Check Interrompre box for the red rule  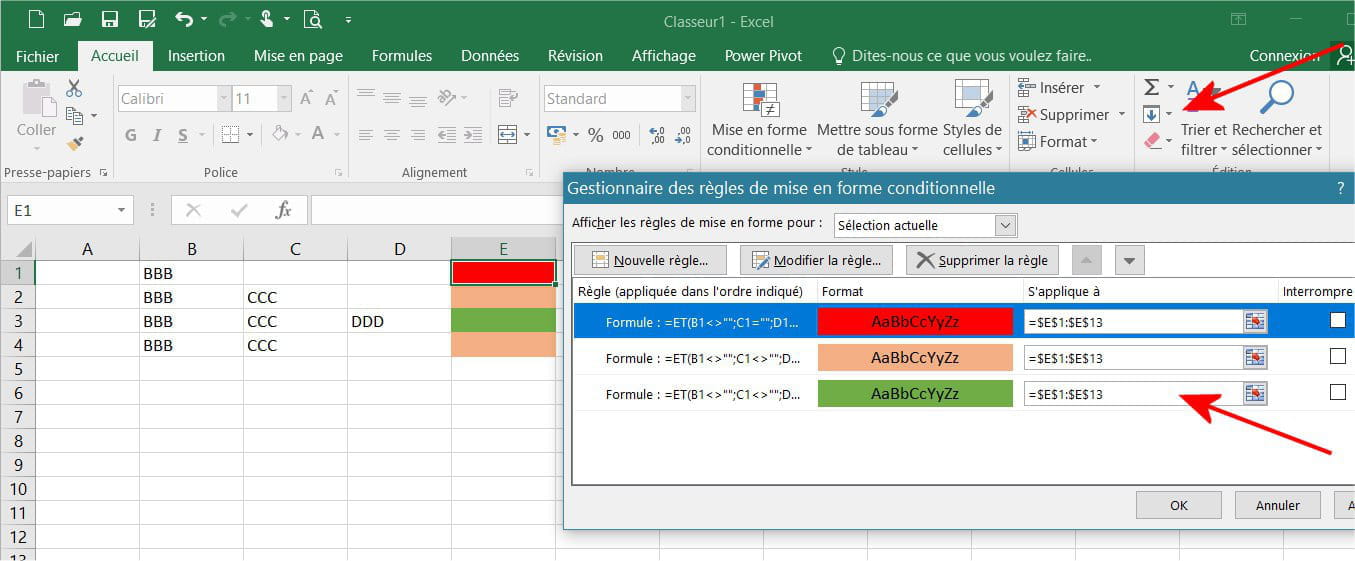click(x=1337, y=321)
